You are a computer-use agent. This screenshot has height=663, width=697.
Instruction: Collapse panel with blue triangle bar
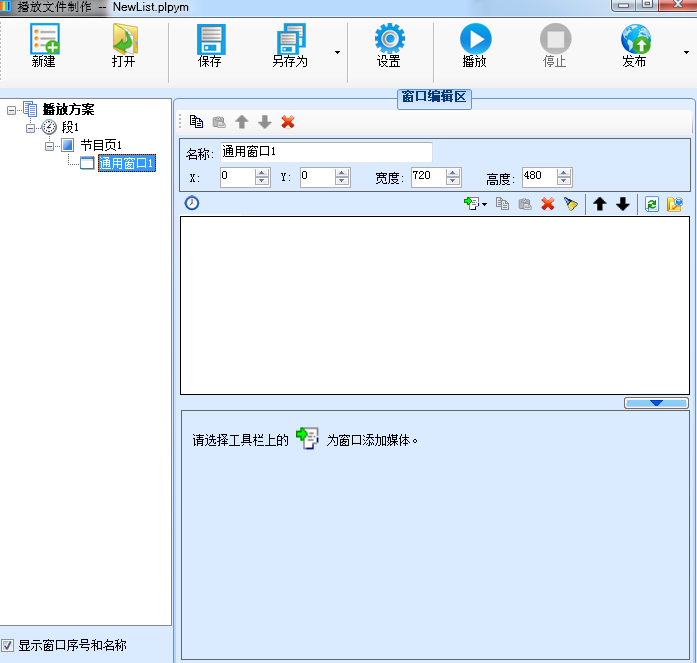(657, 403)
